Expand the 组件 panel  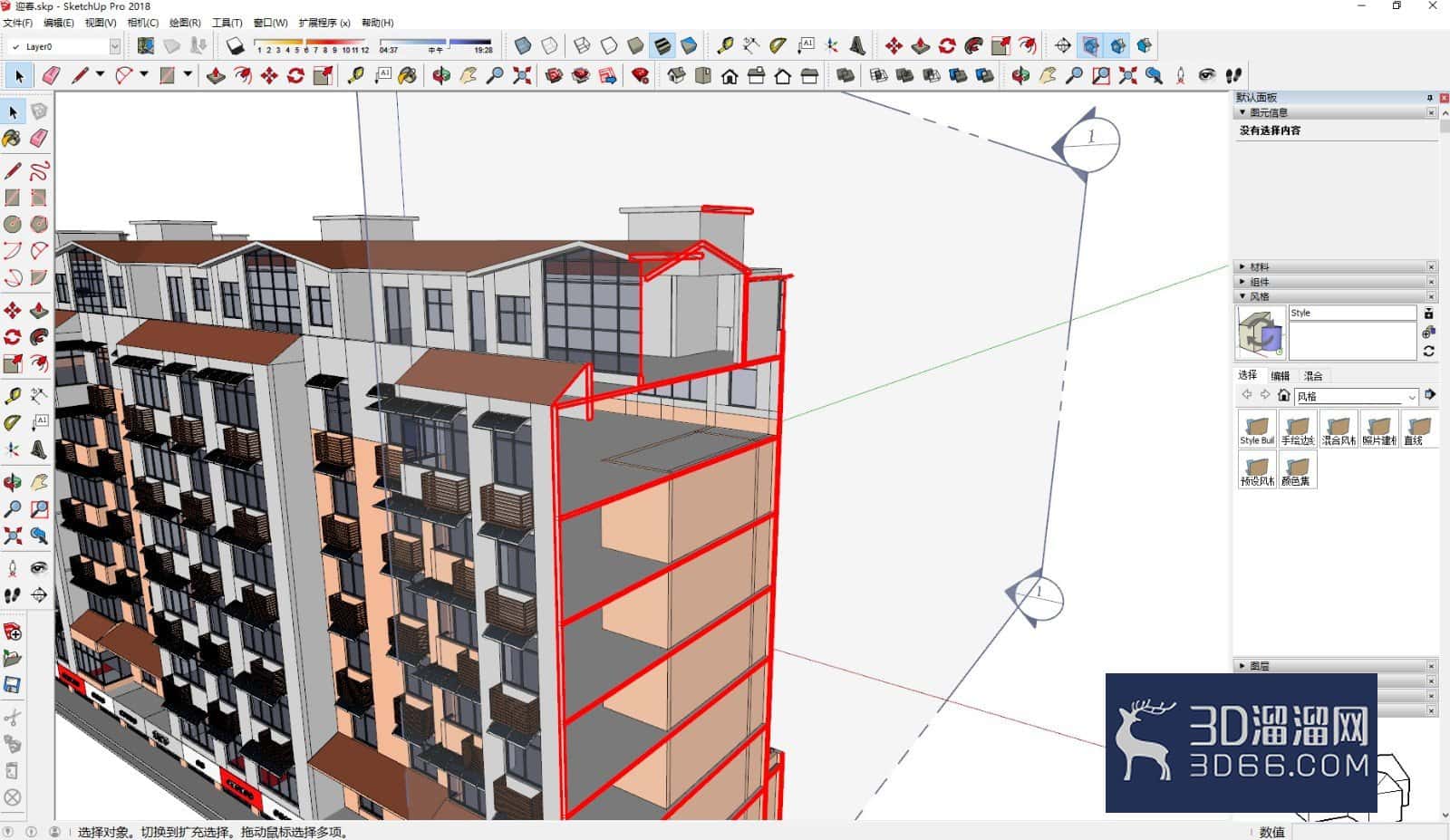click(1242, 282)
